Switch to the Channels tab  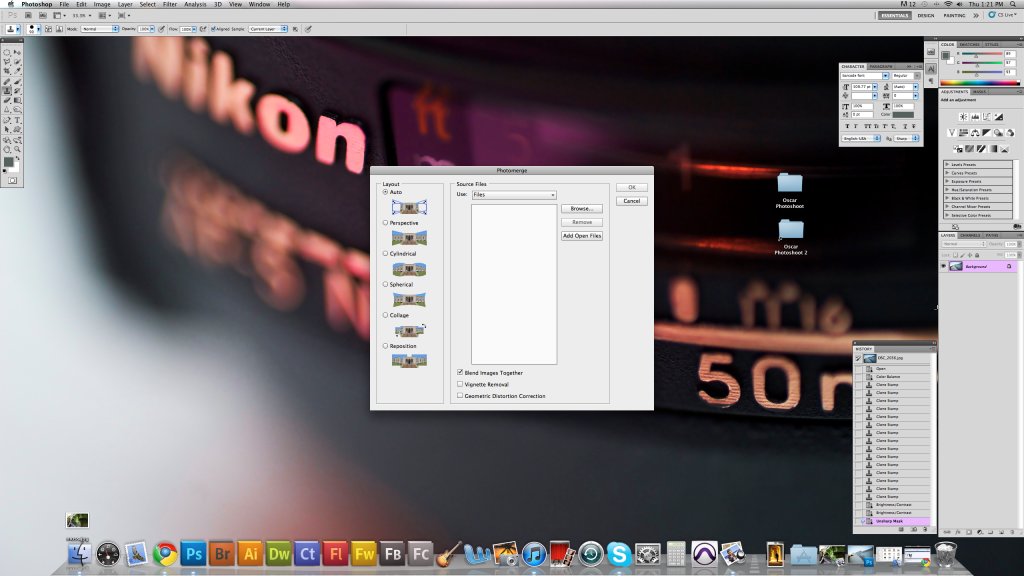click(x=970, y=235)
